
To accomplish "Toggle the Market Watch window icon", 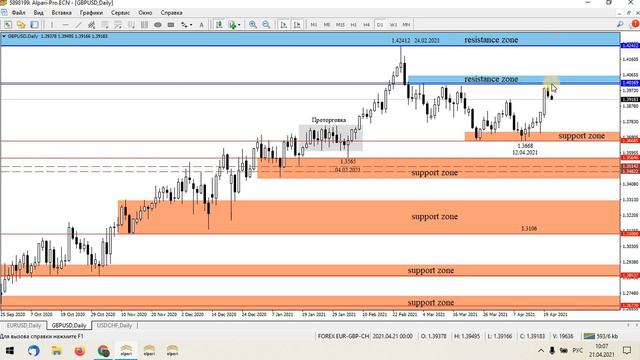I will pyautogui.click(x=35, y=25).
